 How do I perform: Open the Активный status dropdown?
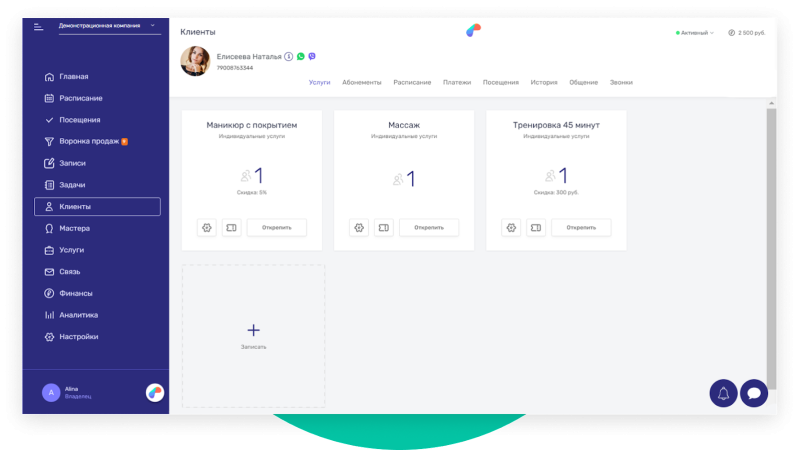pyautogui.click(x=696, y=33)
